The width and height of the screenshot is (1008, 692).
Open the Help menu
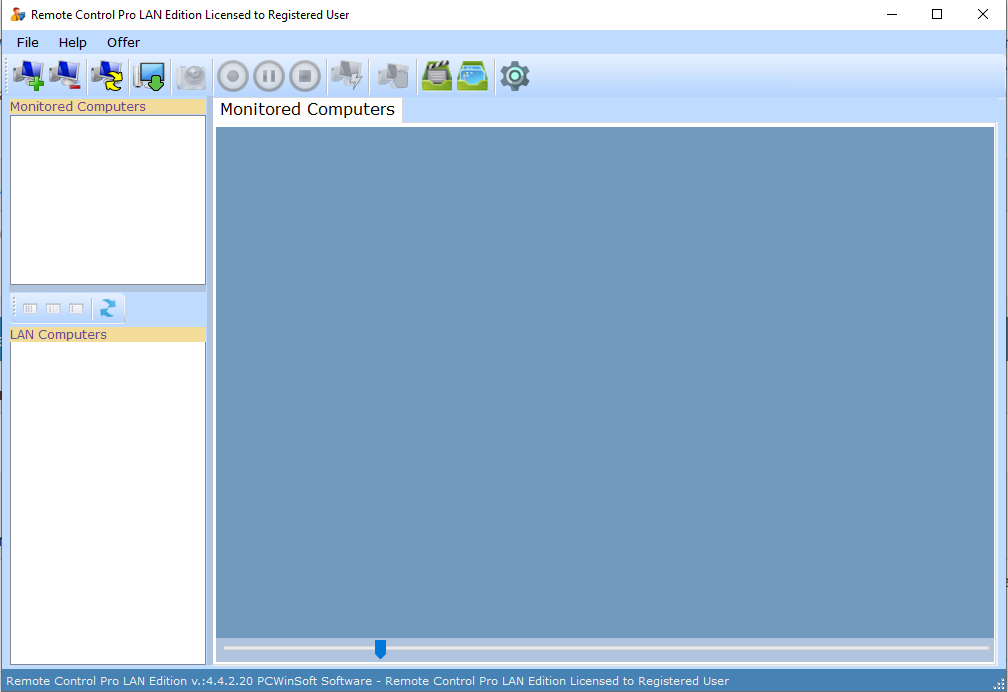coord(73,42)
